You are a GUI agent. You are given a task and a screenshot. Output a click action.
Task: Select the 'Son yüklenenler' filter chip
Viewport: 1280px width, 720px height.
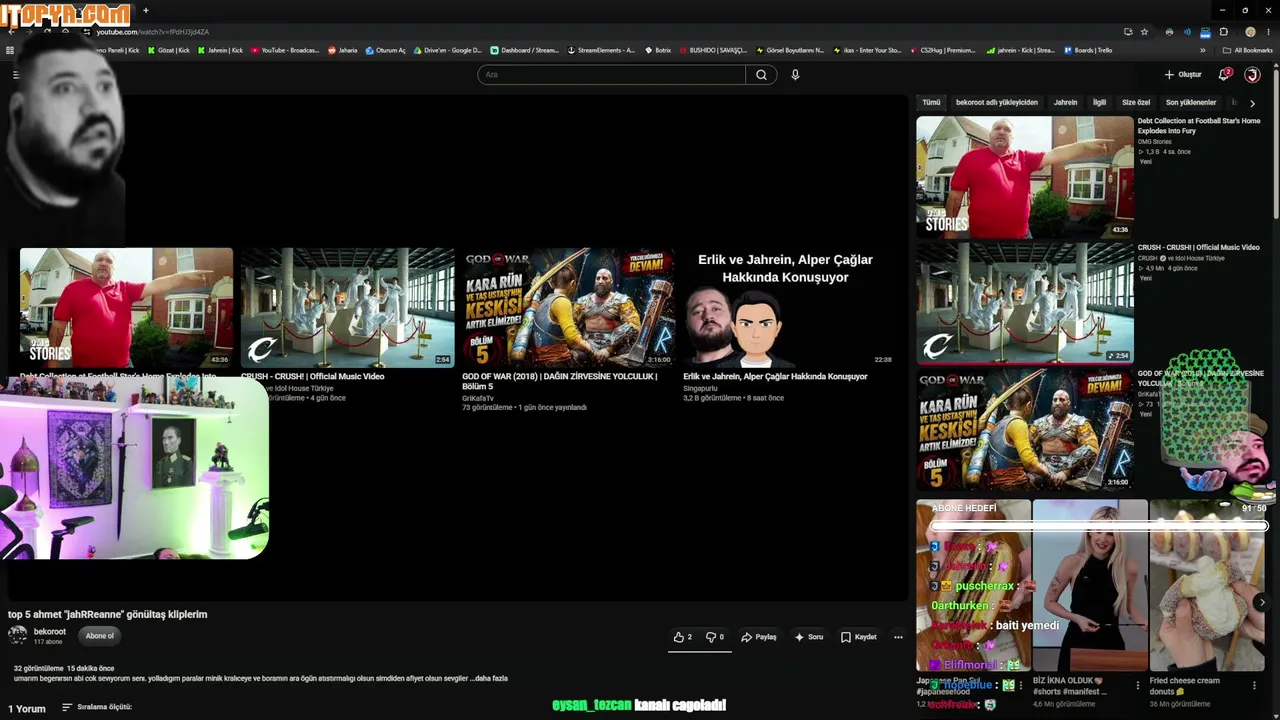(x=1191, y=102)
